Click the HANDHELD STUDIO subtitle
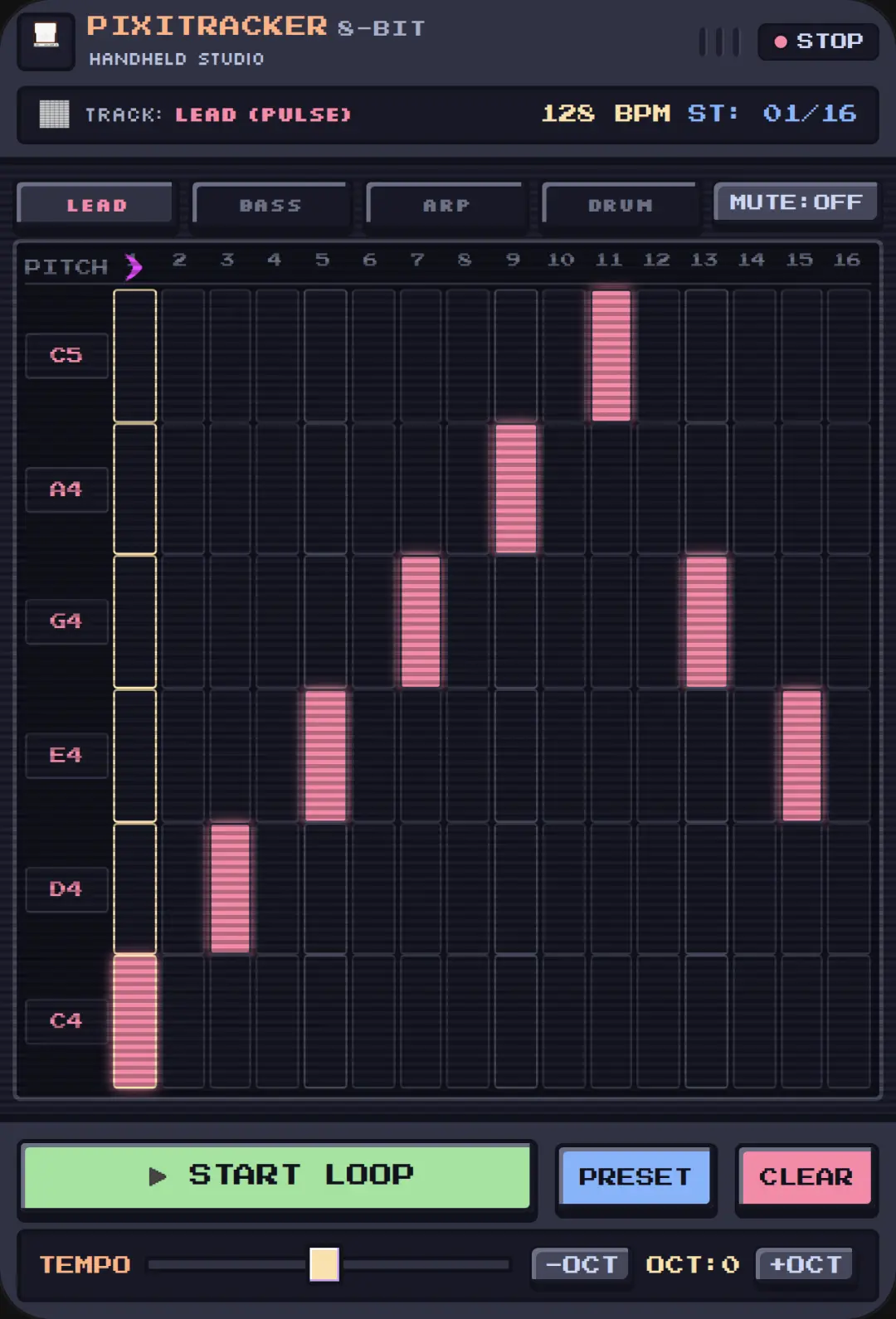 (176, 59)
